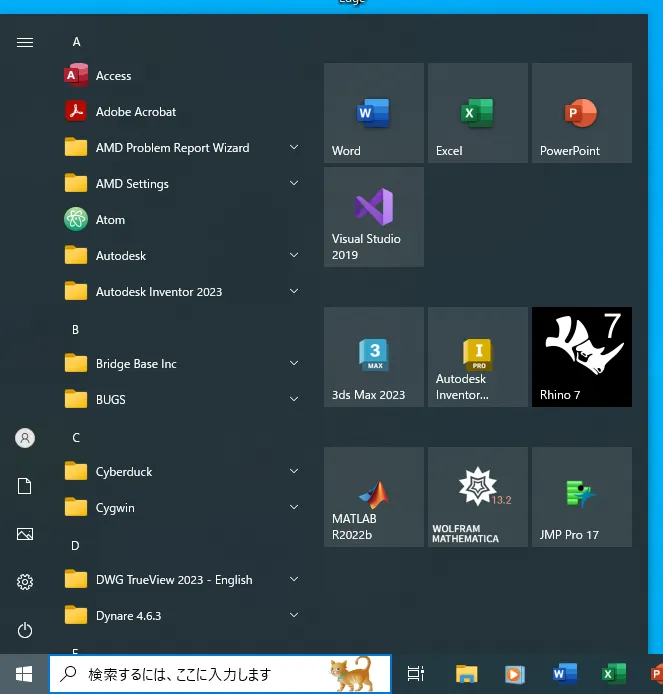This screenshot has height=694, width=663.
Task: Open the Autodesk Inventor Pro tile
Action: point(477,357)
